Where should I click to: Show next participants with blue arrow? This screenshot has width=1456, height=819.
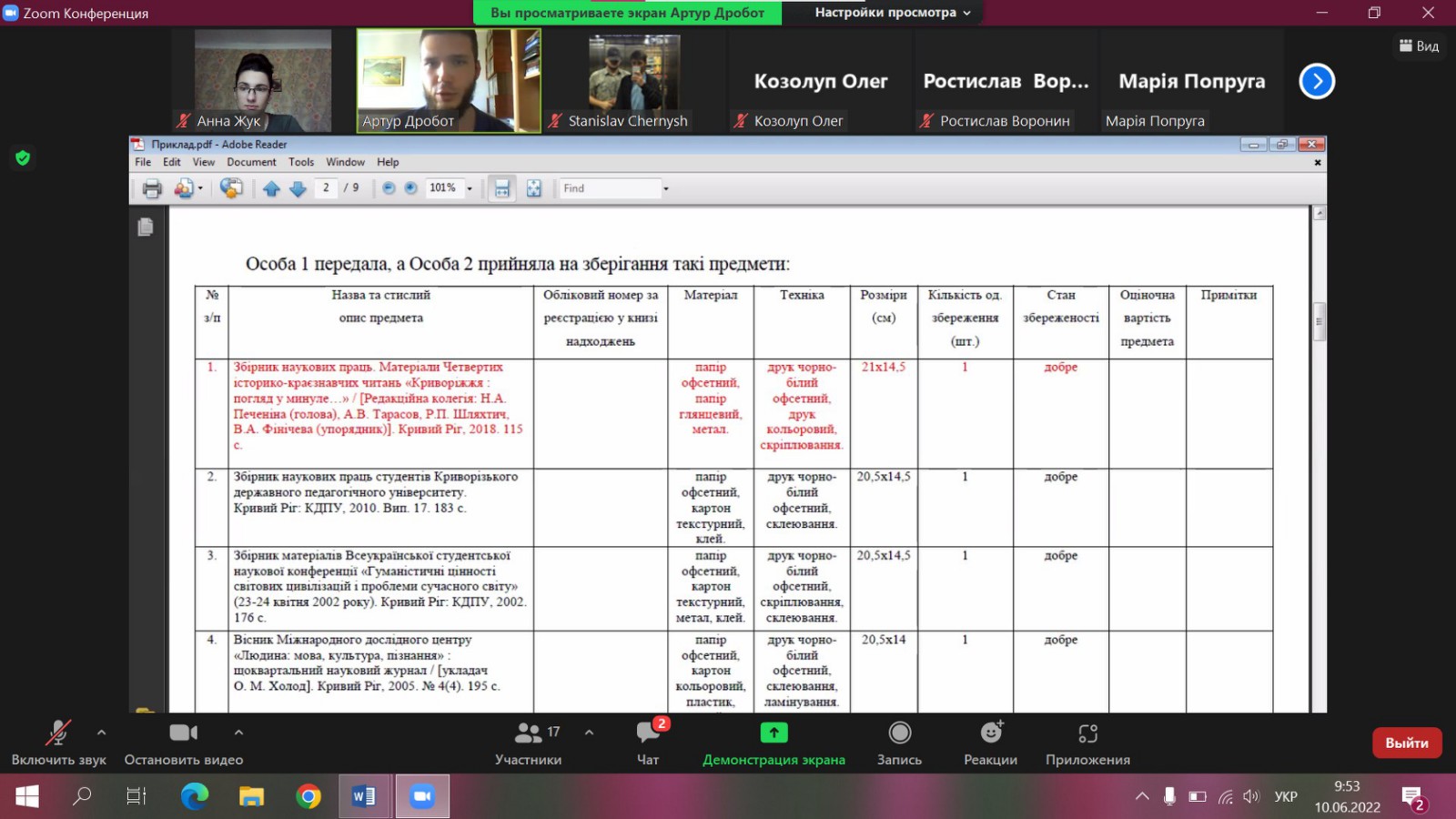pyautogui.click(x=1316, y=81)
